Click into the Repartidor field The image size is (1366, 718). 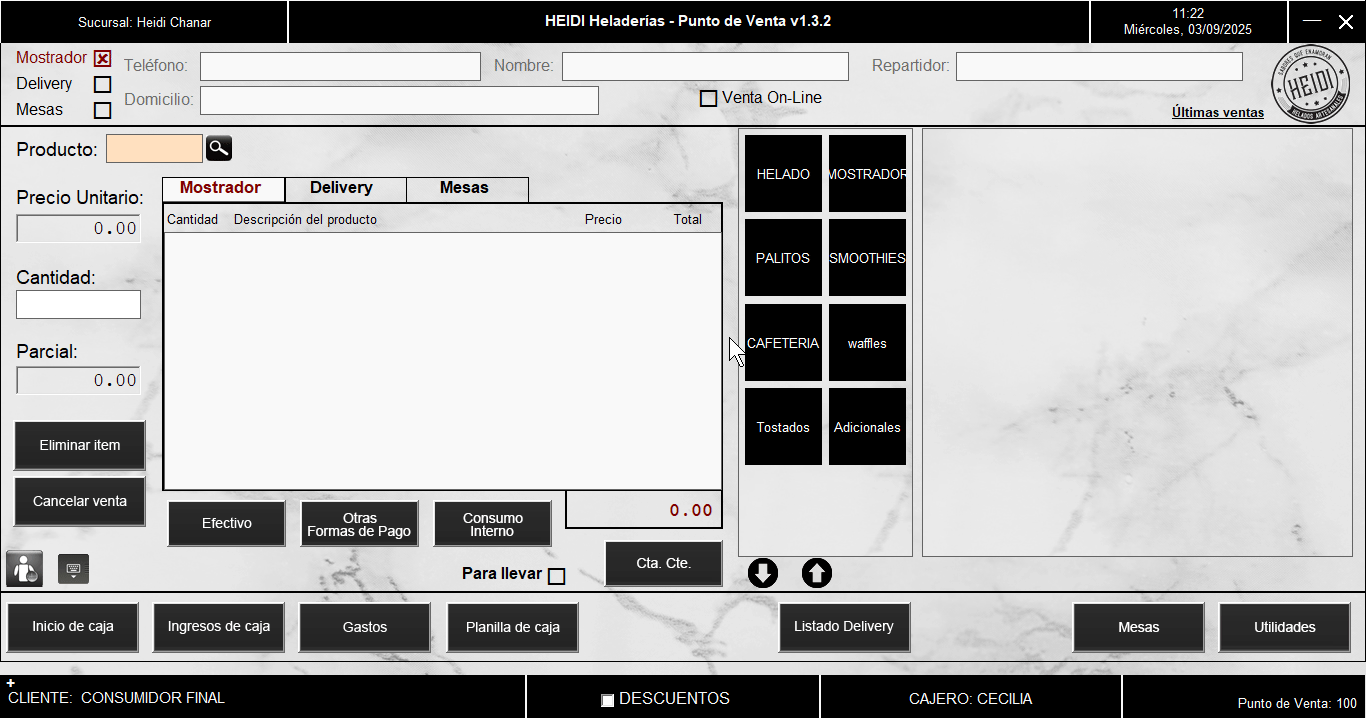(1099, 66)
